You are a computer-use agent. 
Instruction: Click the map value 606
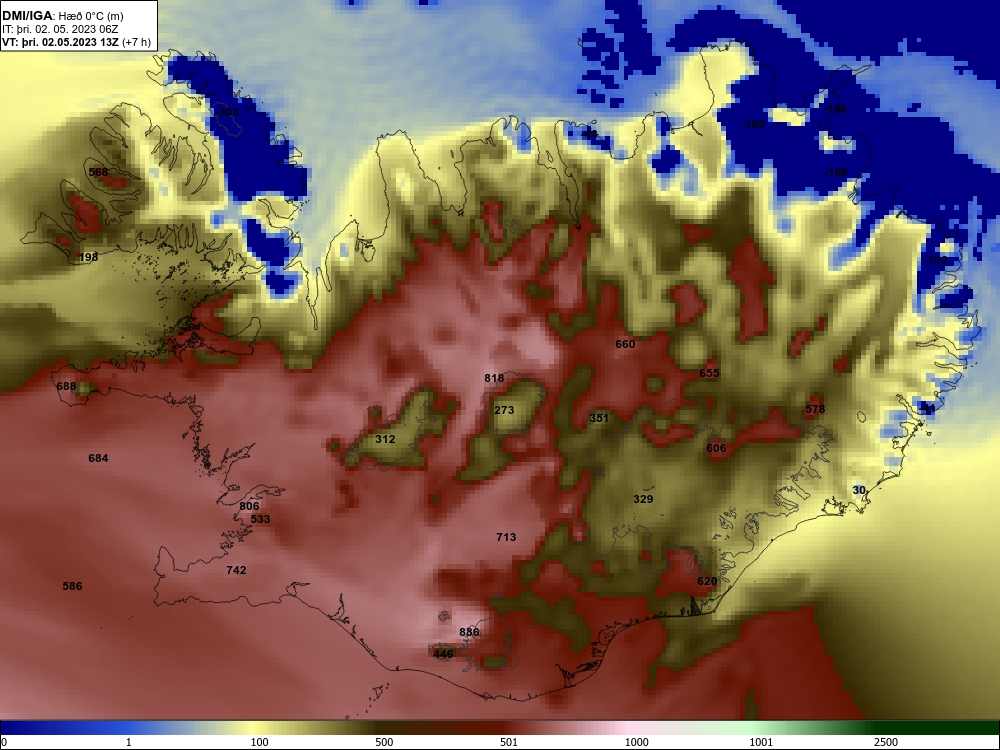(716, 448)
